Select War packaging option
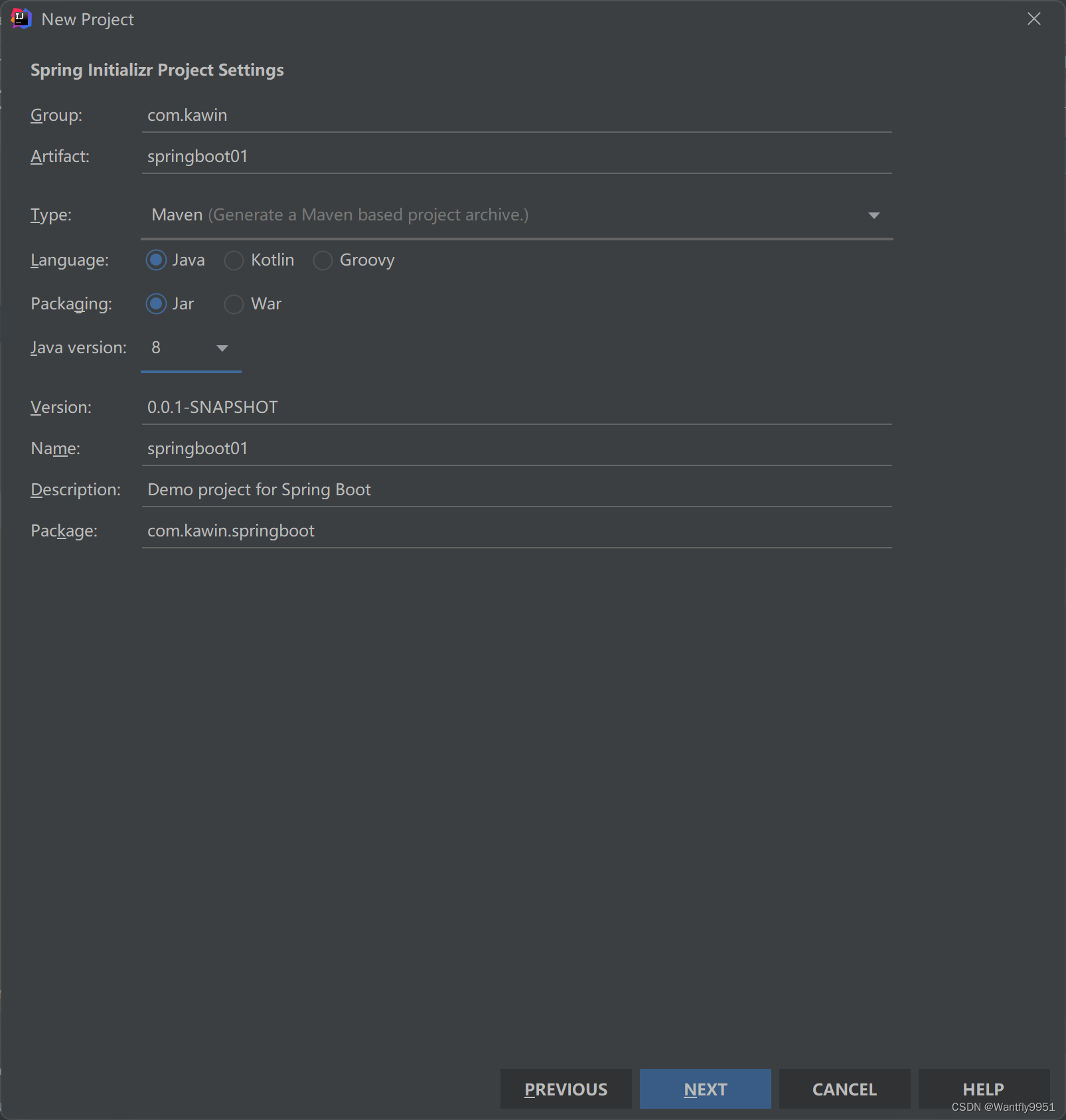The width and height of the screenshot is (1066, 1120). click(x=234, y=304)
